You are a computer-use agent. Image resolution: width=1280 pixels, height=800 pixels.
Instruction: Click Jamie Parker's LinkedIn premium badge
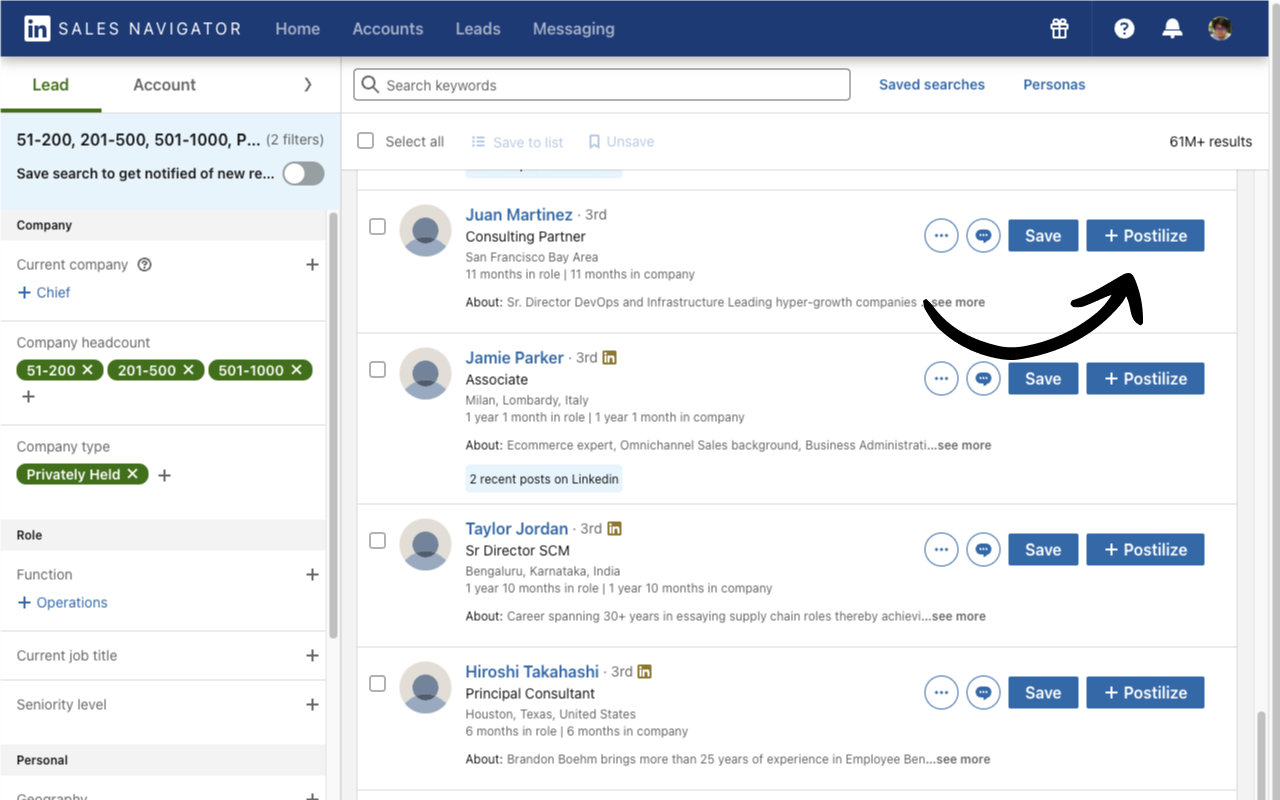610,357
